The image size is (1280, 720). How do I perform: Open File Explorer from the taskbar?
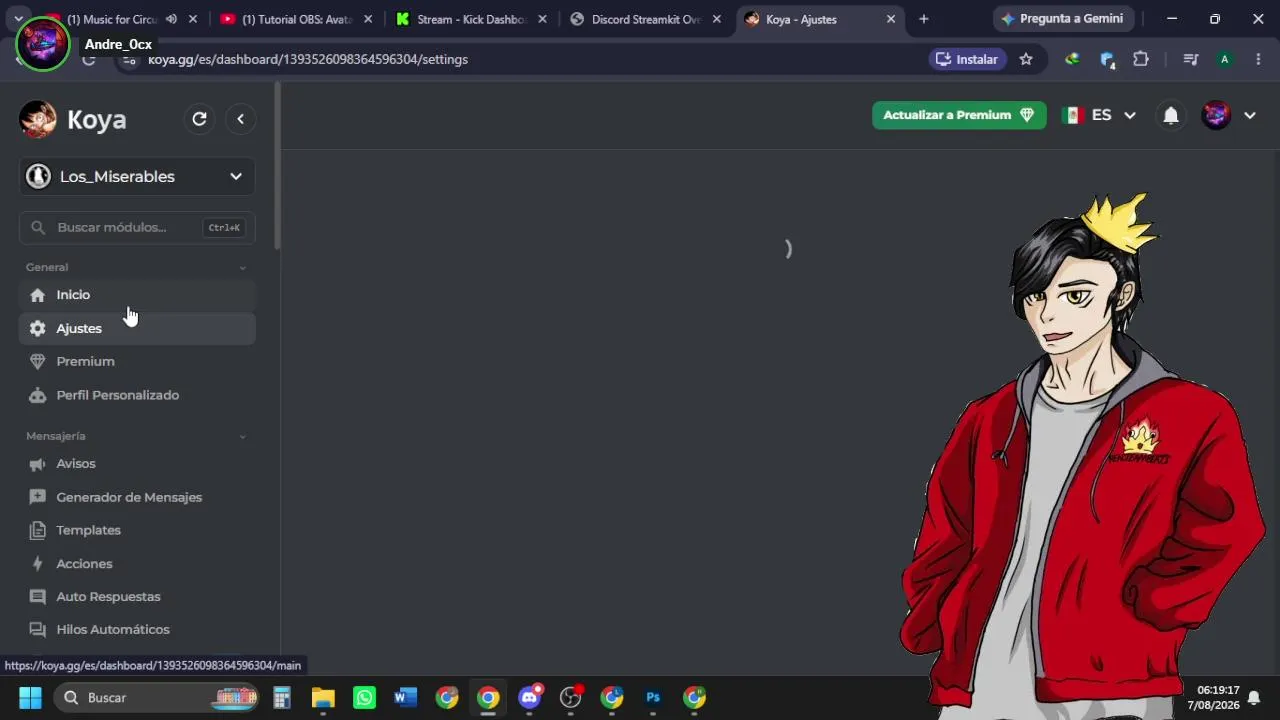pyautogui.click(x=322, y=697)
